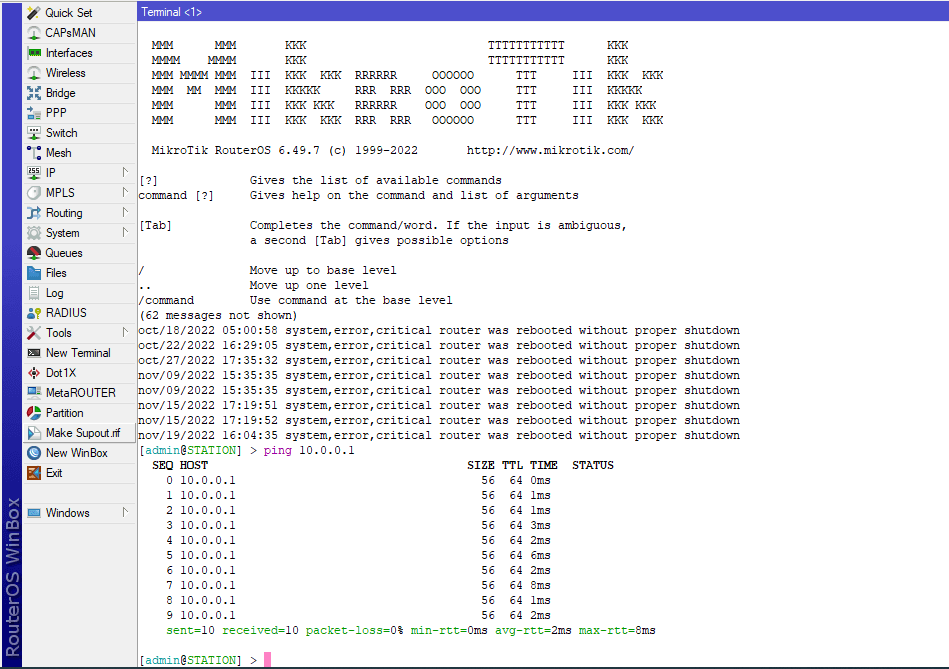
Task: Click Make Supout.rif to generate support file
Action: 70,432
